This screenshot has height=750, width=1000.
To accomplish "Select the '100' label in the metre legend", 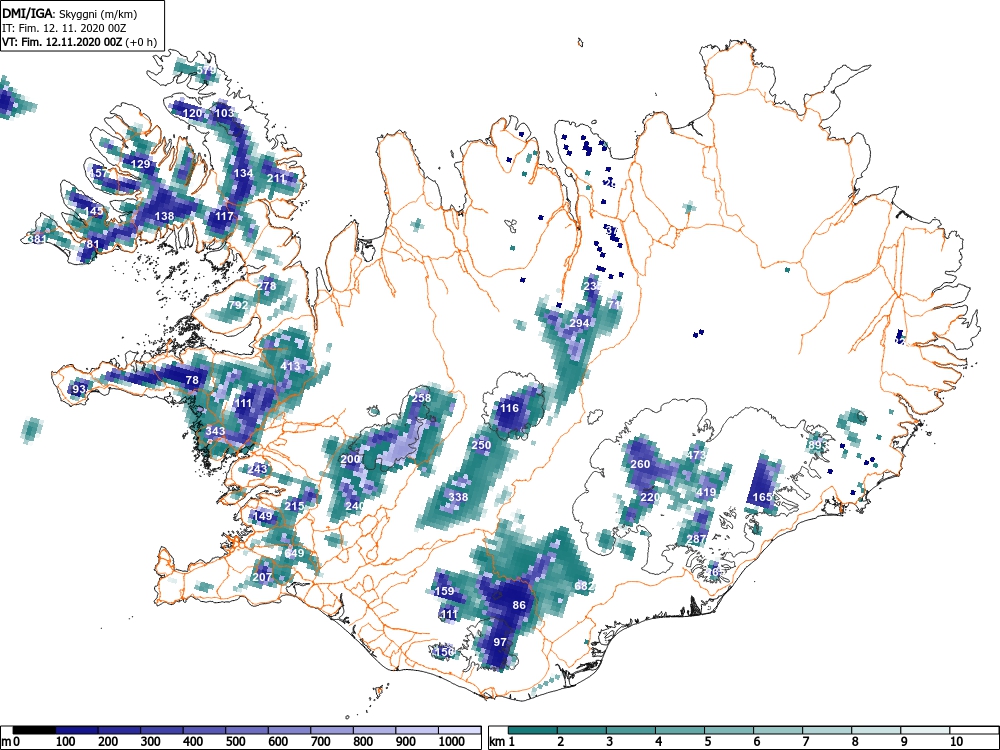I will (x=66, y=742).
